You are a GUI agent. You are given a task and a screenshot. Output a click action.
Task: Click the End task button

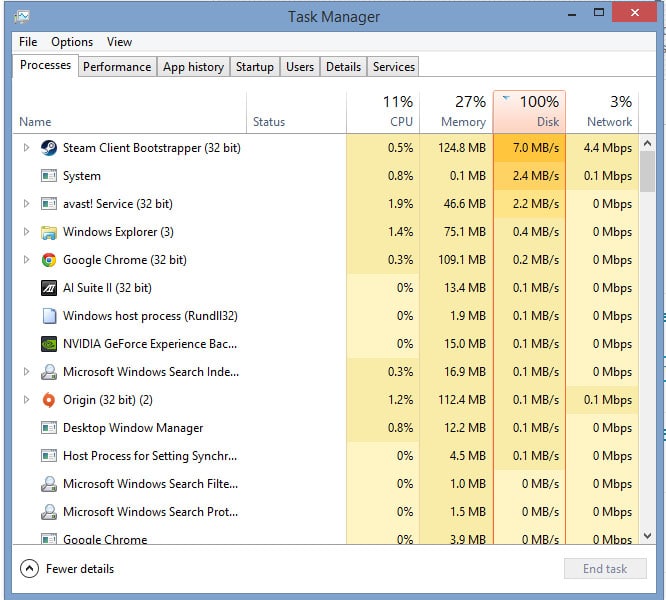605,569
